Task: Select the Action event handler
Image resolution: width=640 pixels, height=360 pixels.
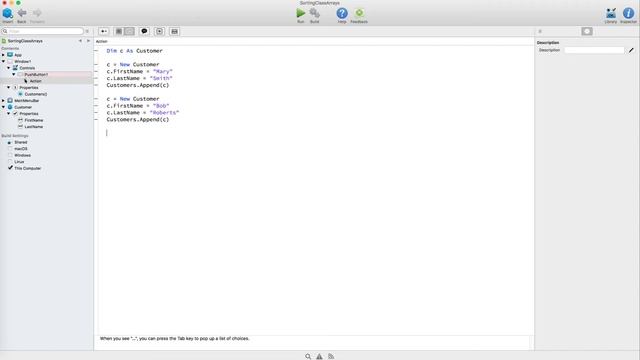Action: click(35, 81)
